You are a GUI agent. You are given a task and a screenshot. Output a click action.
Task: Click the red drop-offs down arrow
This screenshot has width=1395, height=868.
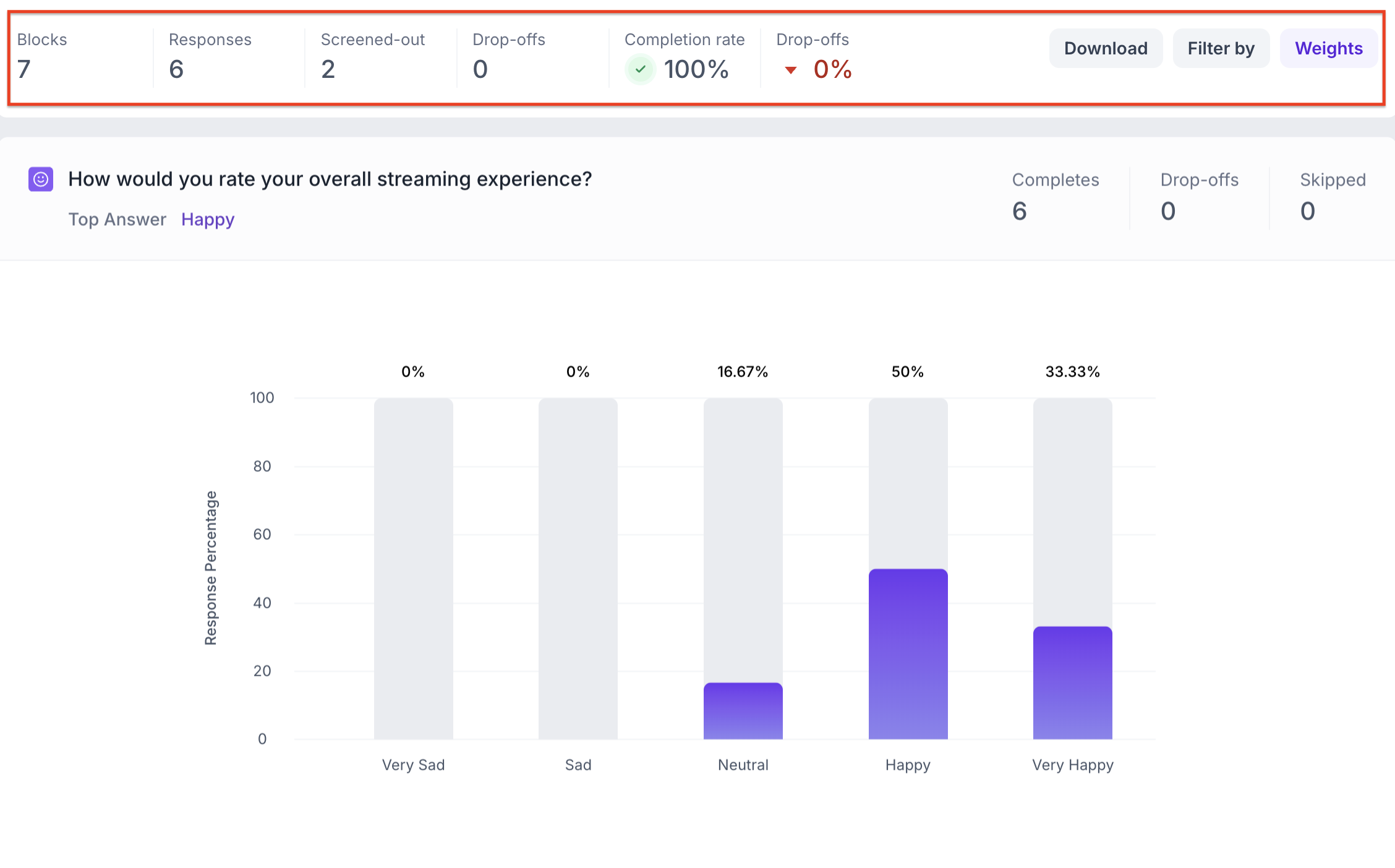click(x=790, y=70)
